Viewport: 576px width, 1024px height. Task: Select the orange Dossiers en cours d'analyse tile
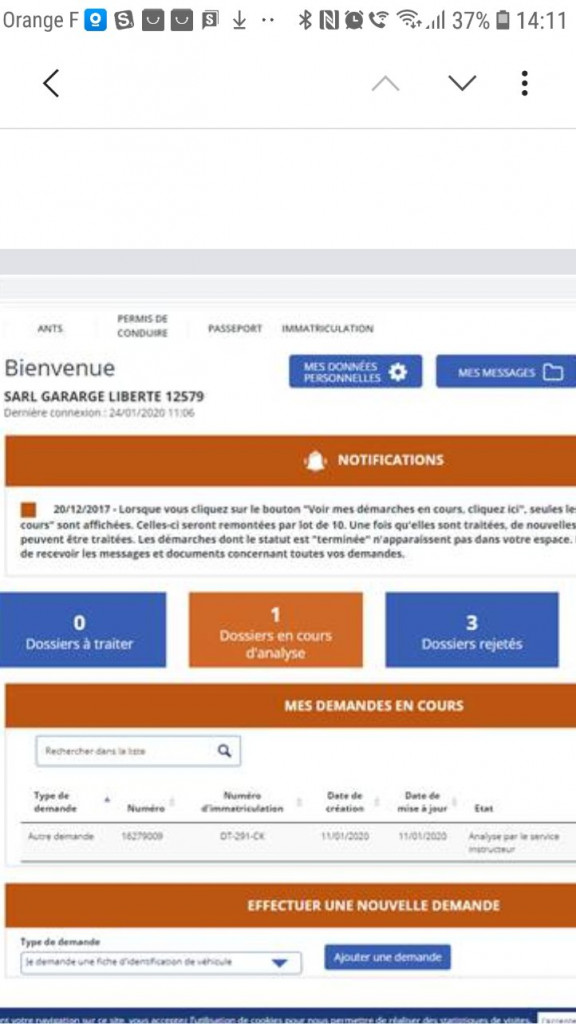point(276,630)
